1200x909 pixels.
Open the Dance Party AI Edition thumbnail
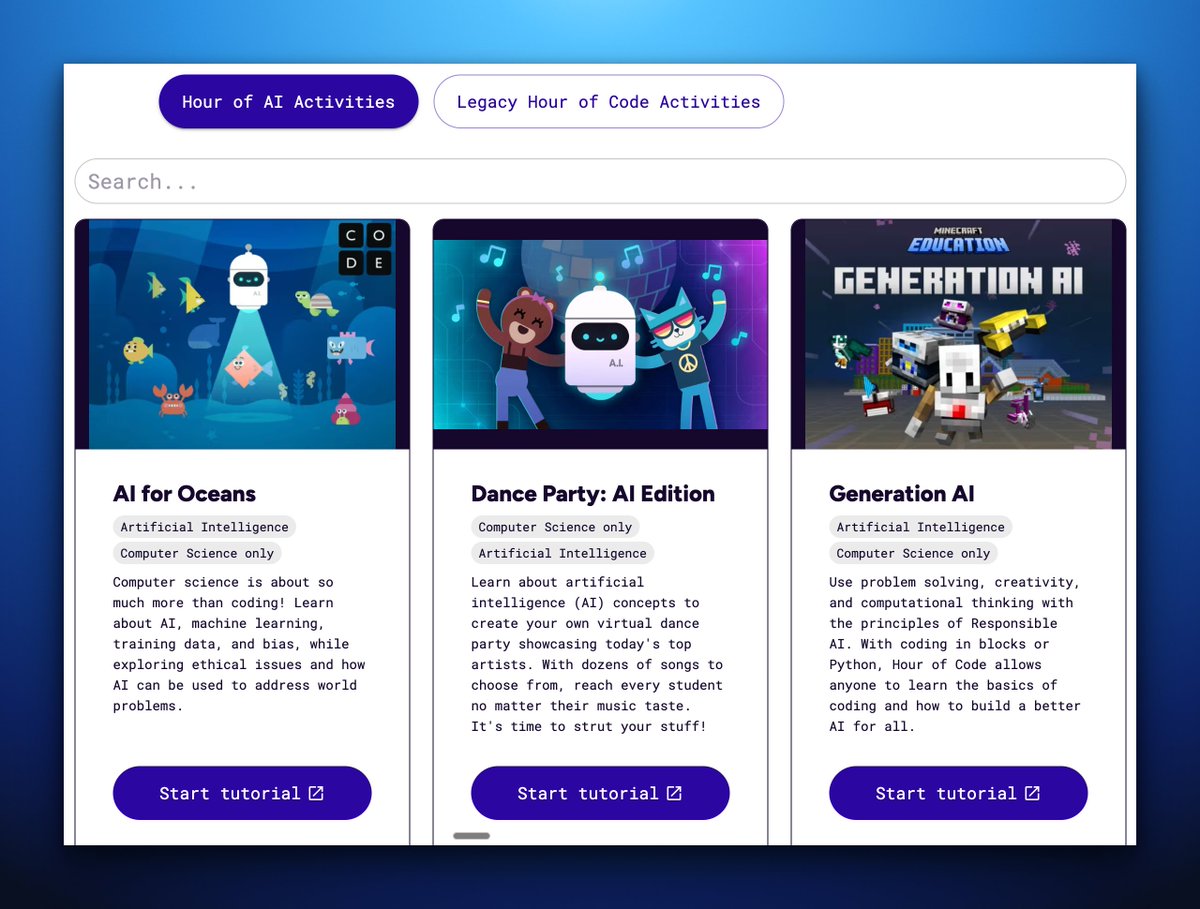[600, 334]
